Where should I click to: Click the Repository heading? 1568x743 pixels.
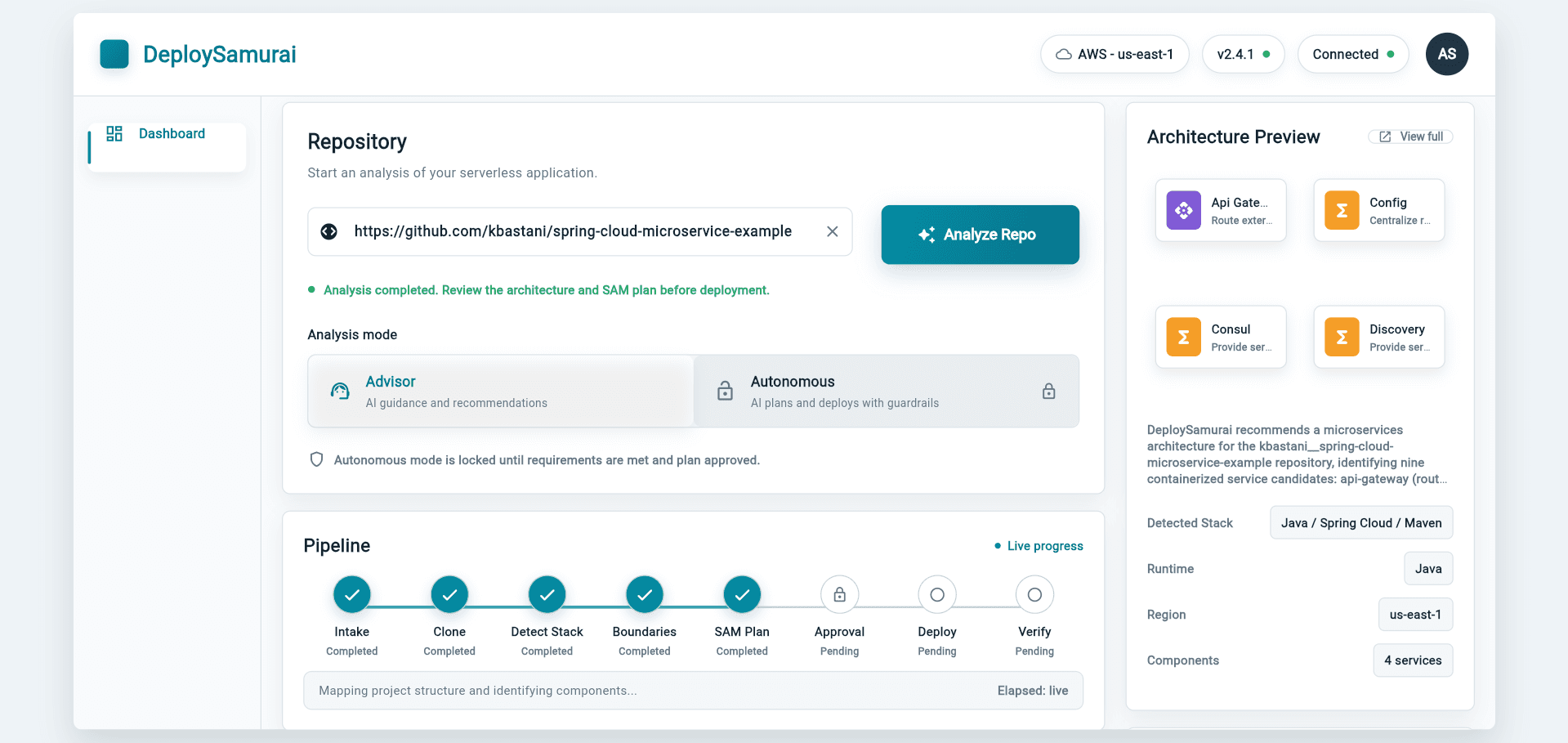tap(357, 141)
